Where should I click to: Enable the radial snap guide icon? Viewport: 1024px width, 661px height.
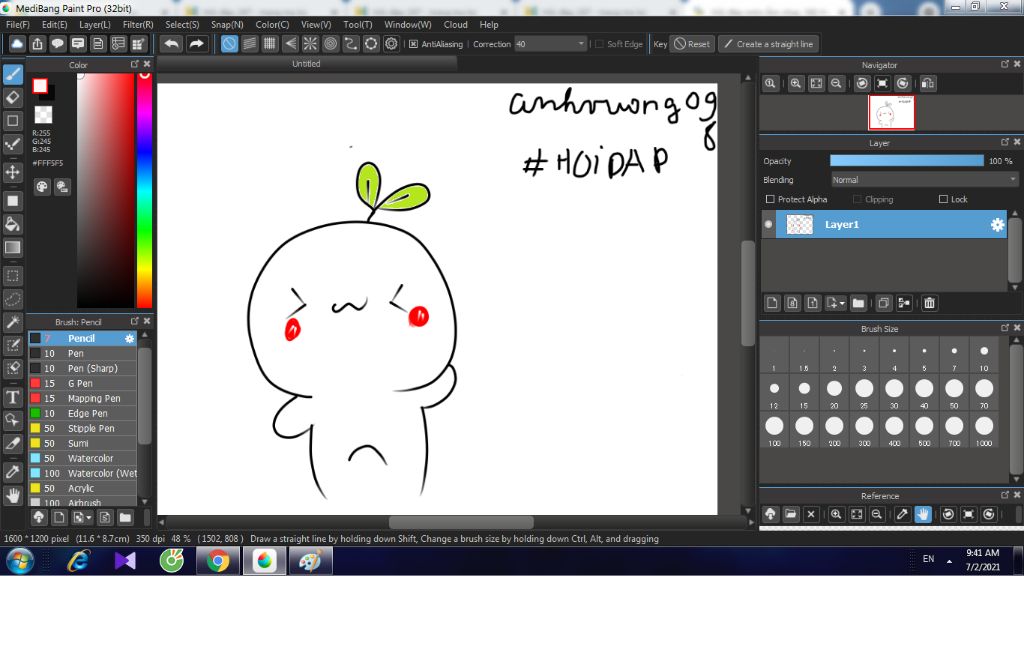pos(310,44)
